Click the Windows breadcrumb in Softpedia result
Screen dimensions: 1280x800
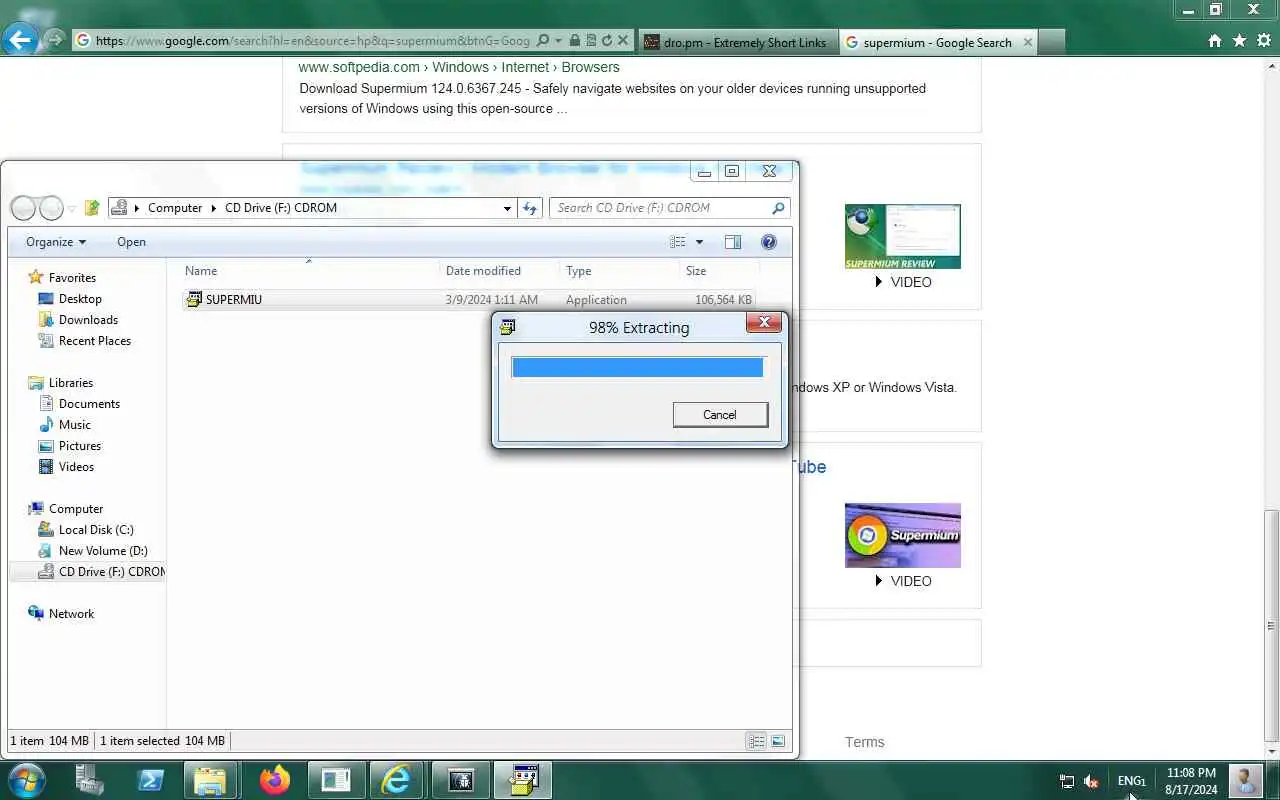pos(460,67)
